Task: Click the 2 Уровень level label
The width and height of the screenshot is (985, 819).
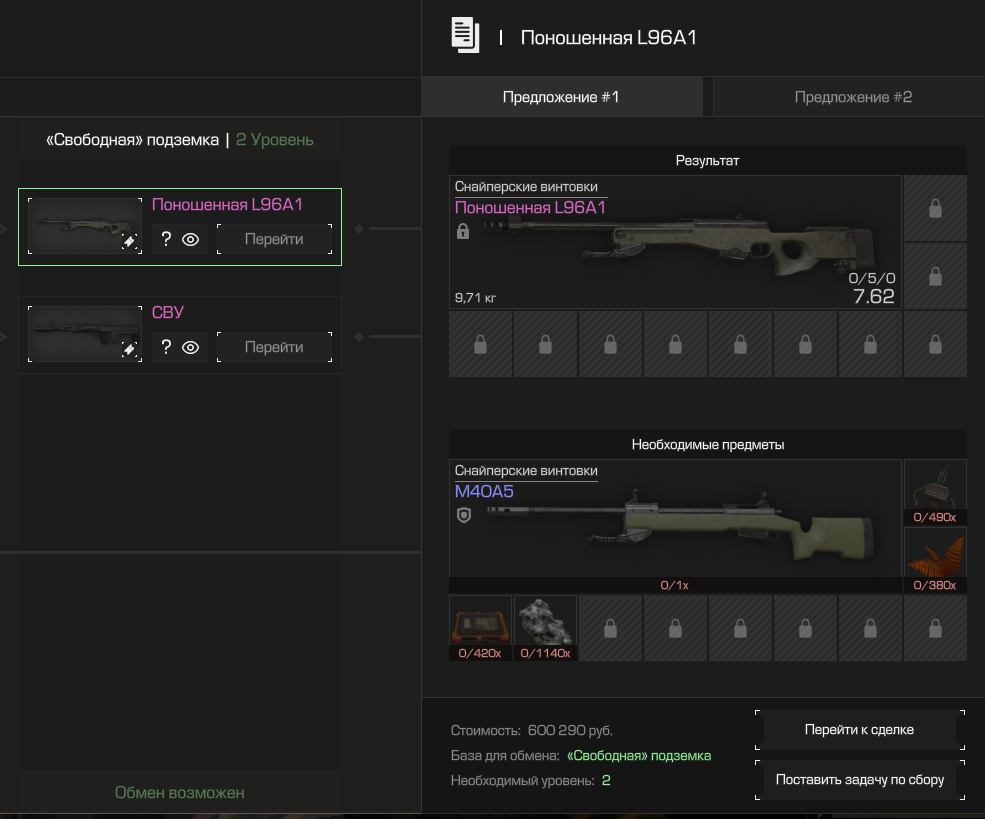Action: [275, 140]
